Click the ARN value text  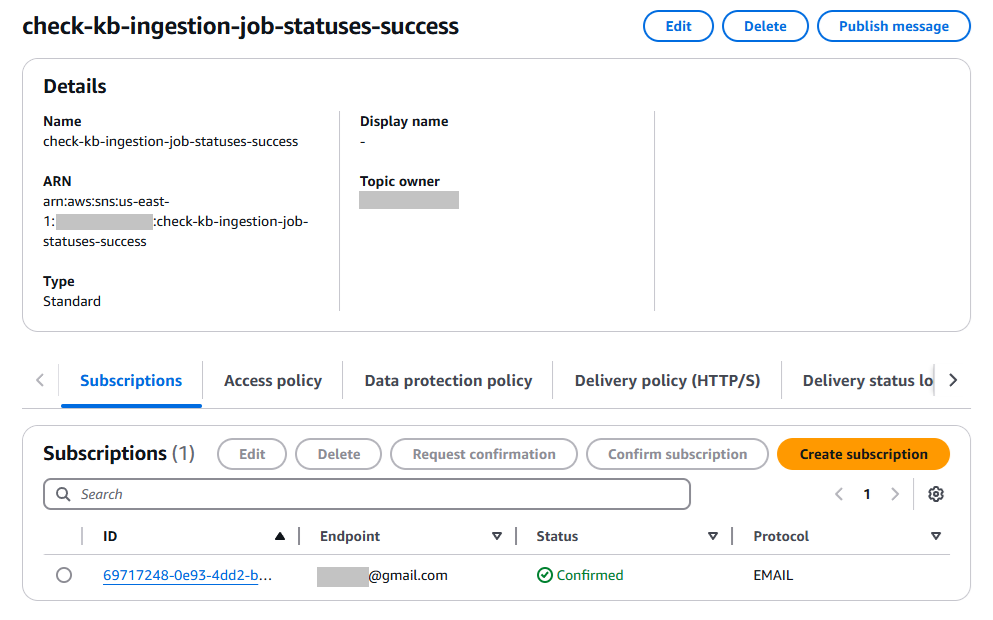coord(175,222)
